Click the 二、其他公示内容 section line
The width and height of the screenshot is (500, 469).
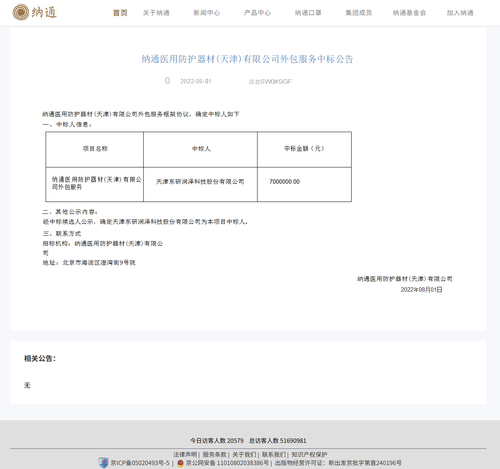(70, 212)
